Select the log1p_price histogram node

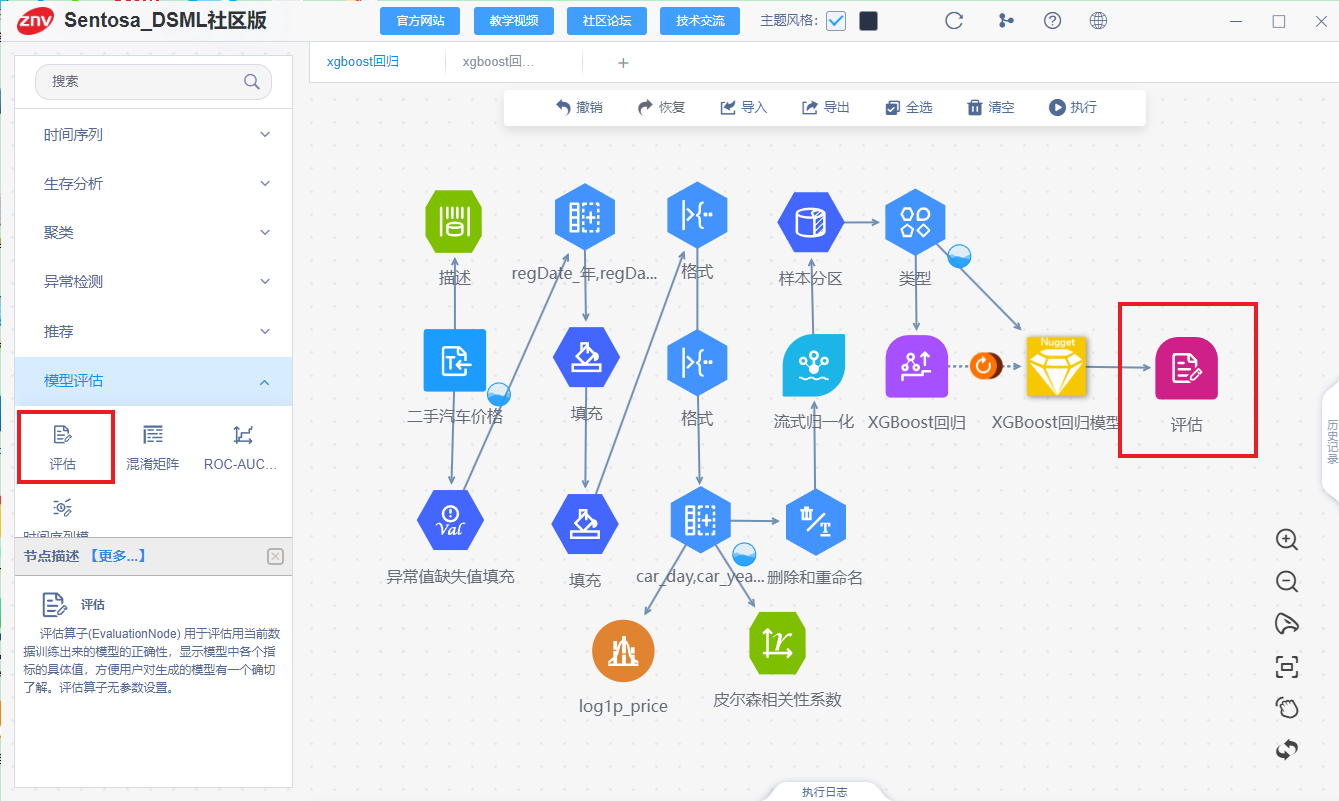coord(622,650)
